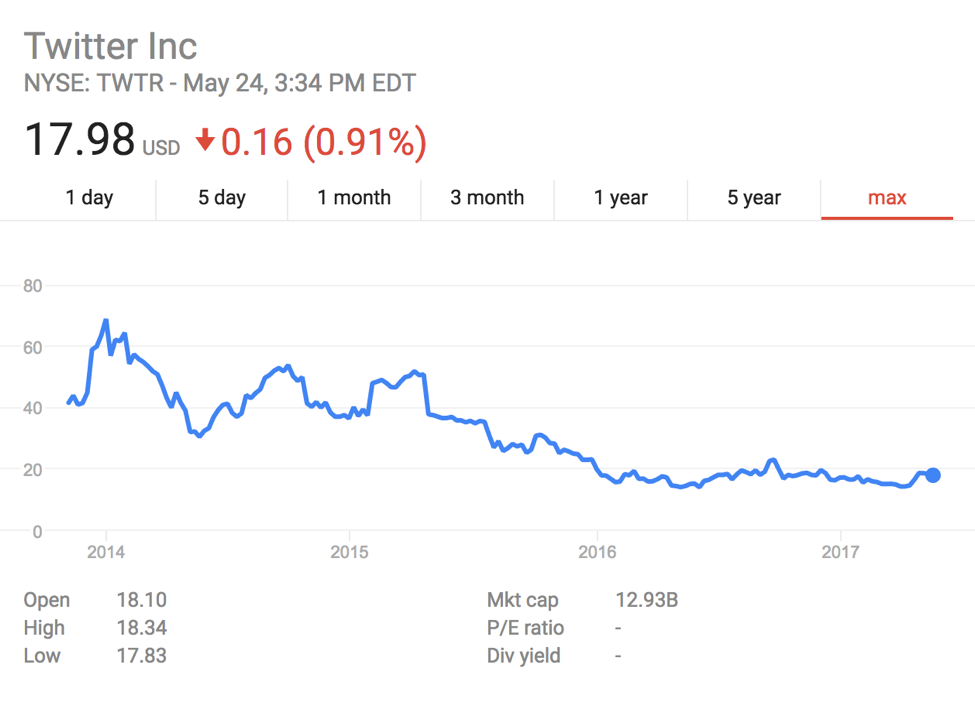Click the chart peak near early 2014
Image resolution: width=975 pixels, height=706 pixels.
point(106,321)
